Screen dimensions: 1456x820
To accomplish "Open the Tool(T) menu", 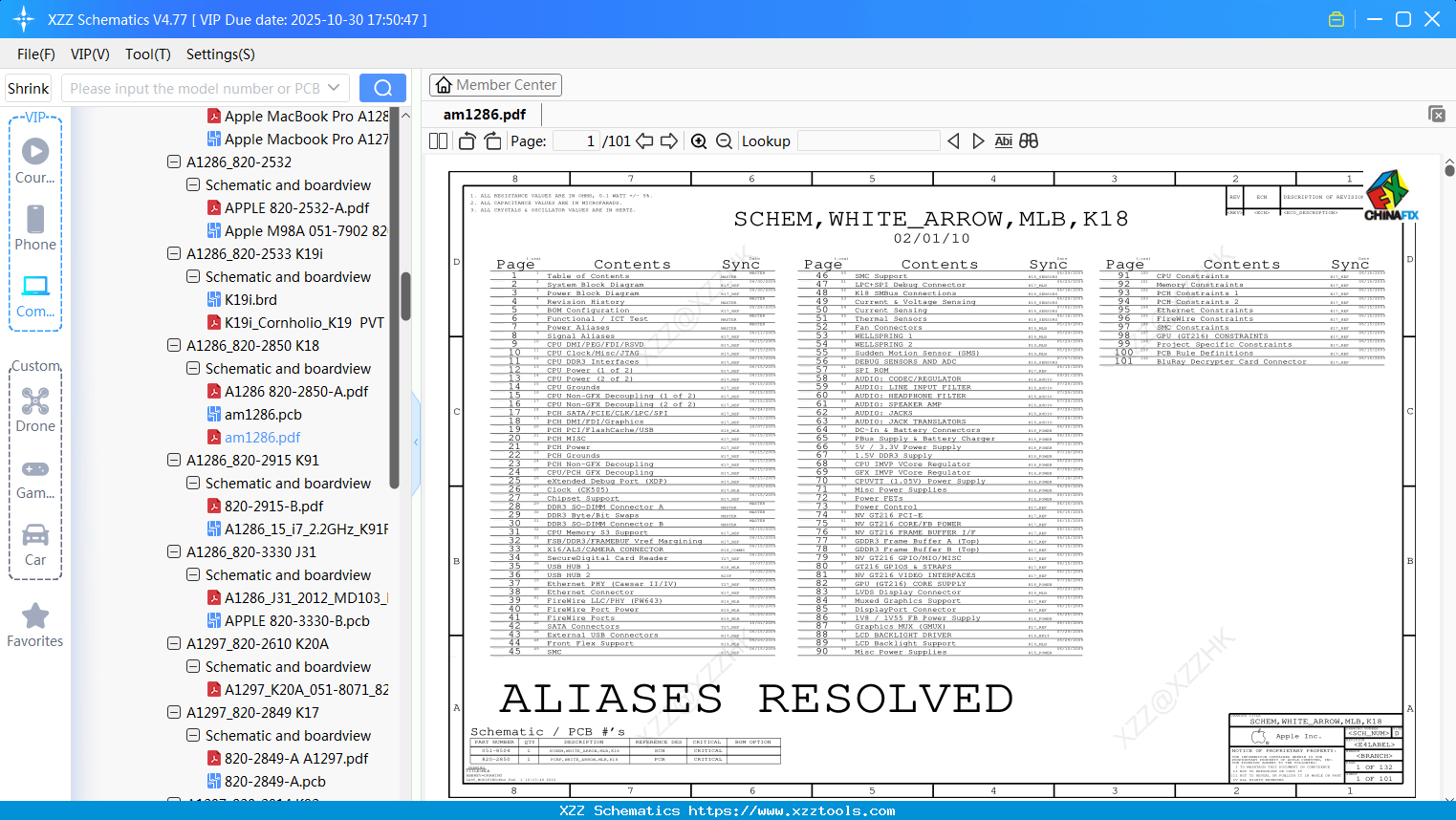I will pyautogui.click(x=148, y=54).
